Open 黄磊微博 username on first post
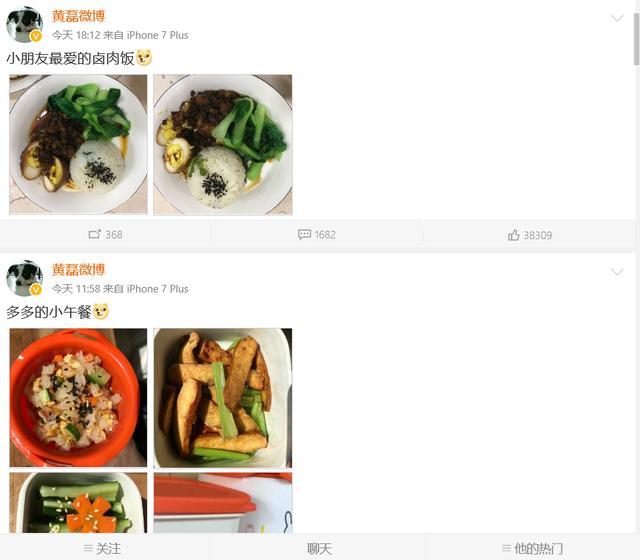 78,16
